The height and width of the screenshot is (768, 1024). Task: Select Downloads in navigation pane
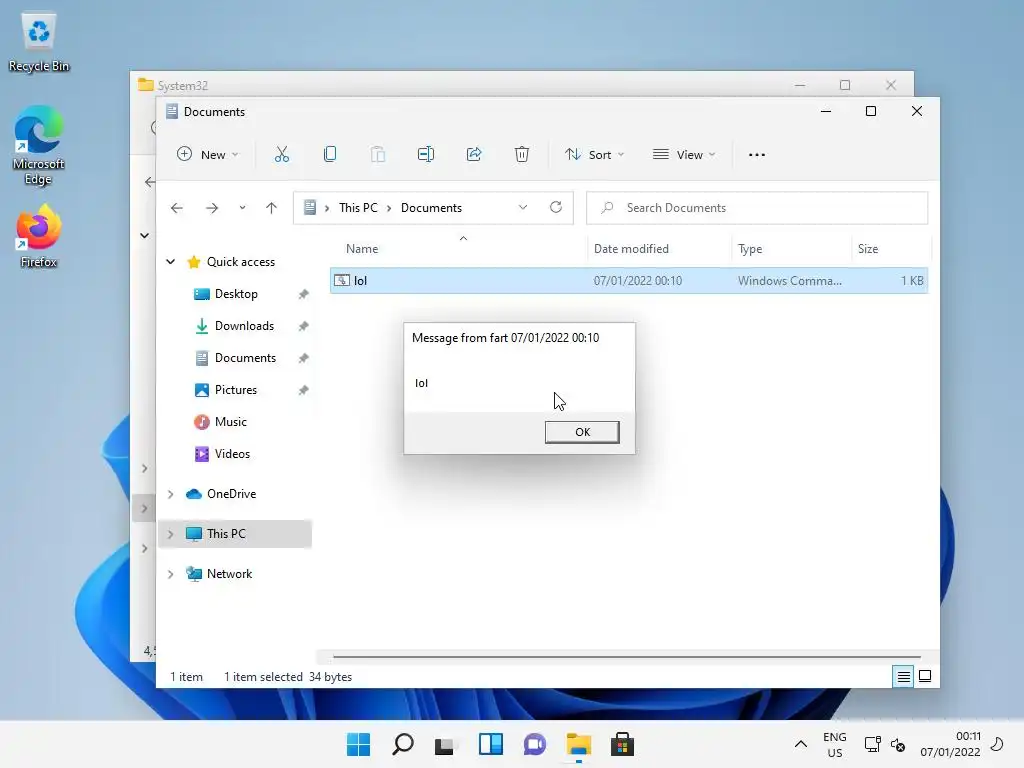[x=244, y=326]
